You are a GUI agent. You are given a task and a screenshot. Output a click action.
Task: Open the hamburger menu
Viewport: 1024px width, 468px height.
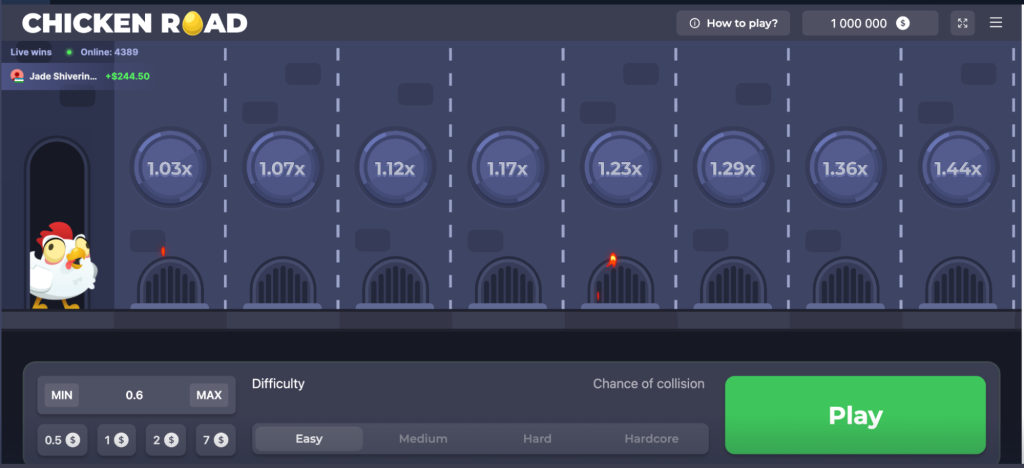995,23
